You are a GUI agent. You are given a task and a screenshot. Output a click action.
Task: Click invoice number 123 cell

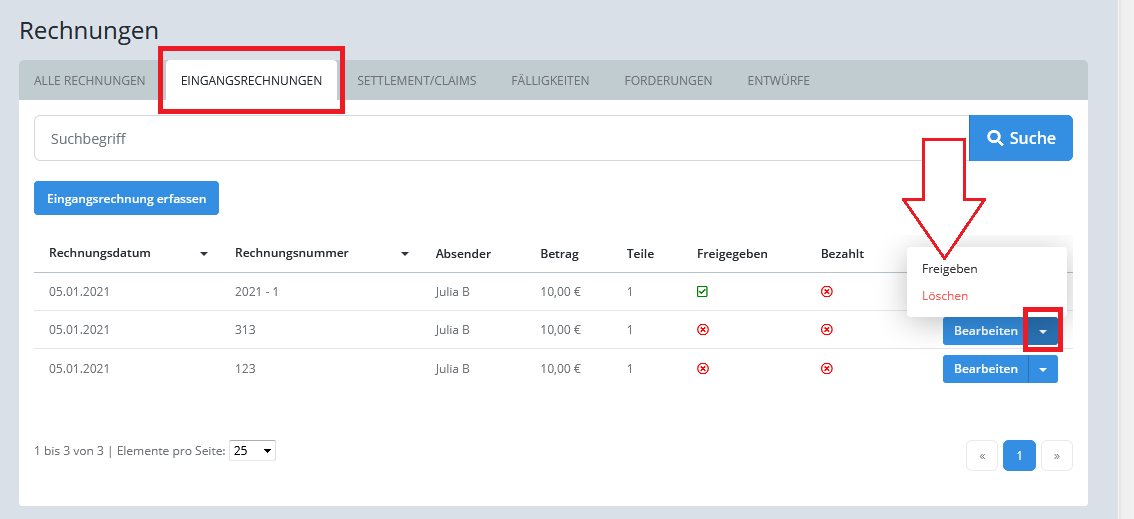tap(244, 368)
